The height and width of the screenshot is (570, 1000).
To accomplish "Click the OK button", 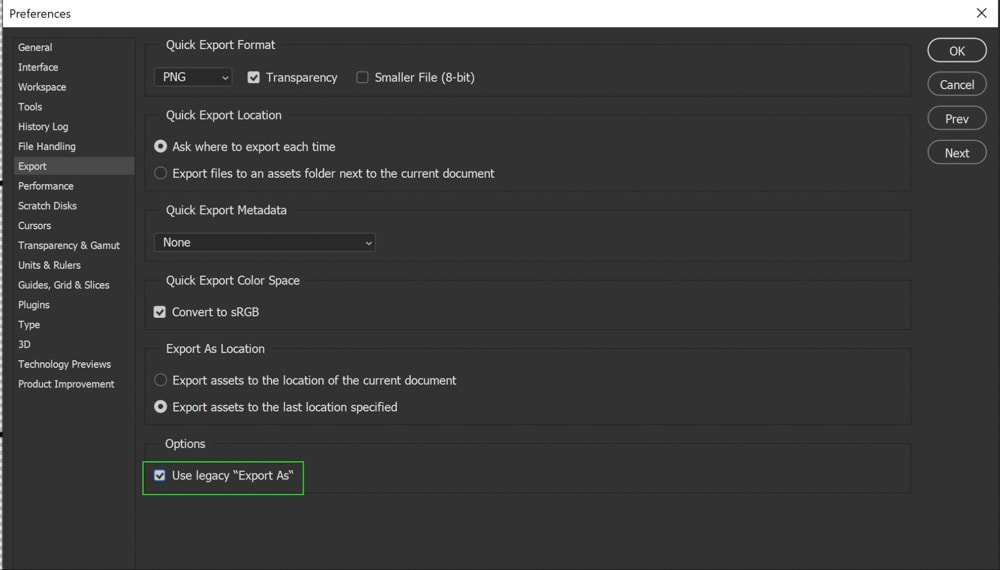I will pyautogui.click(x=957, y=51).
